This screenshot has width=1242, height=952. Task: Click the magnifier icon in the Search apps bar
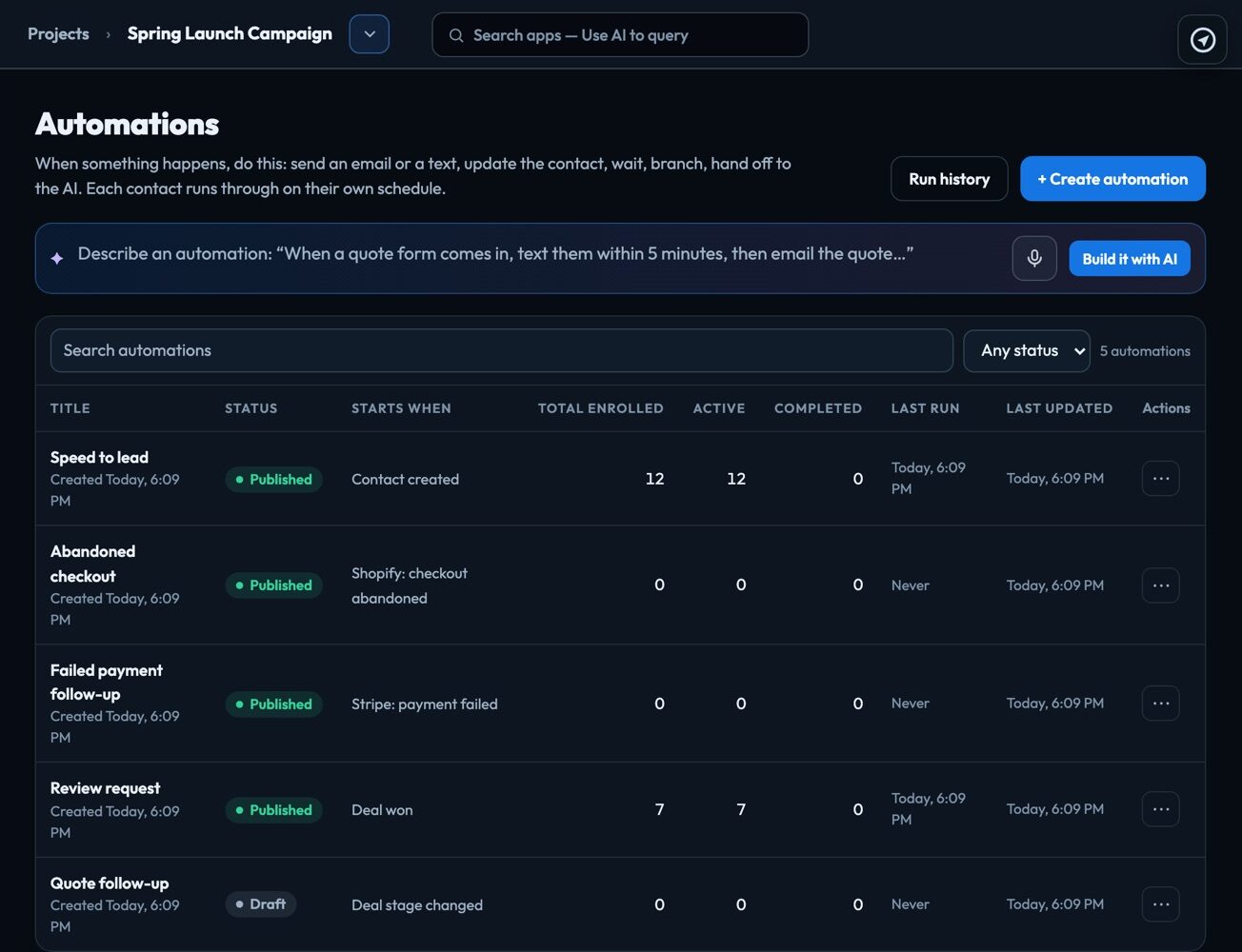coord(456,35)
